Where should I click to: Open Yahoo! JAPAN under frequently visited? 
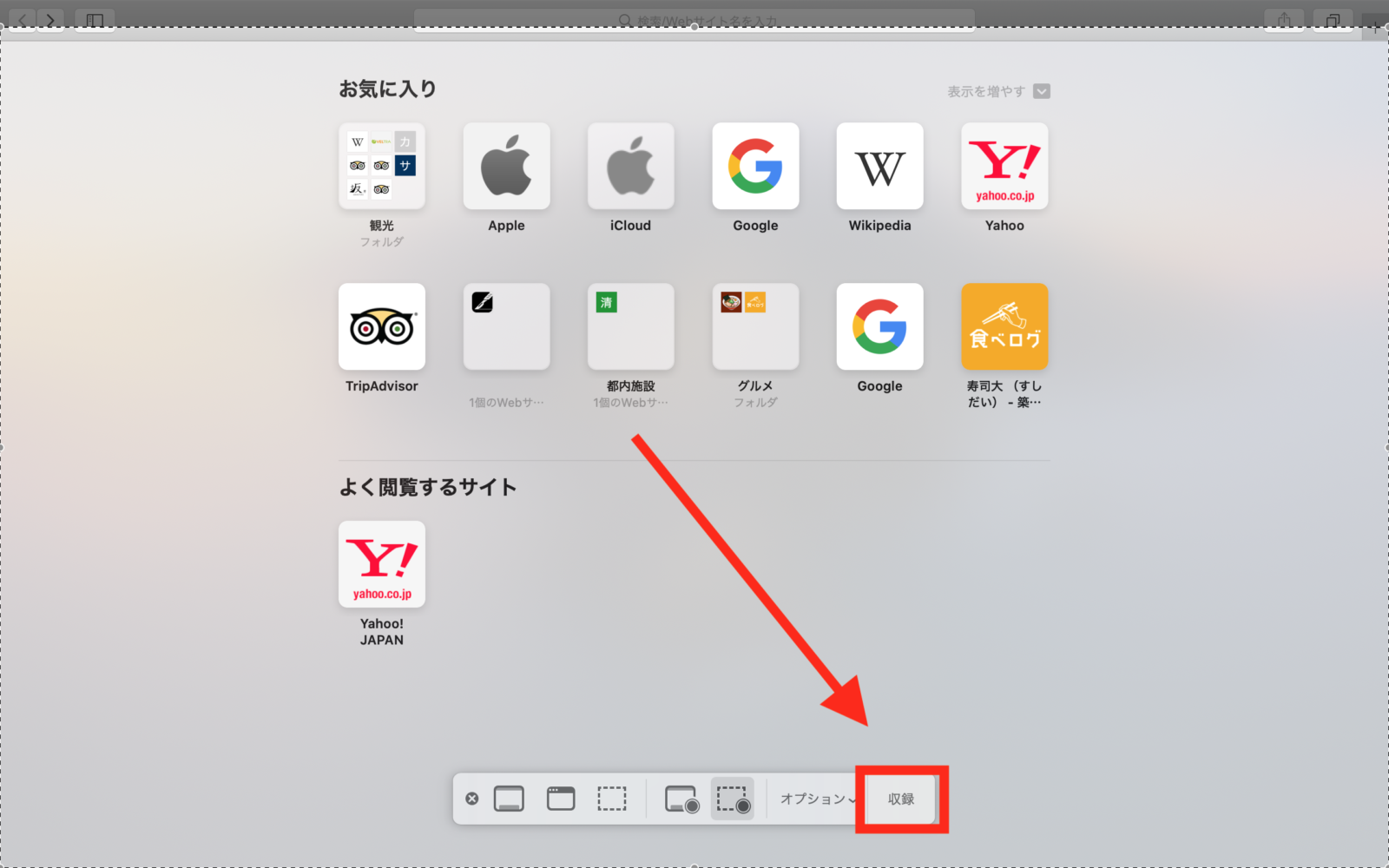382,564
